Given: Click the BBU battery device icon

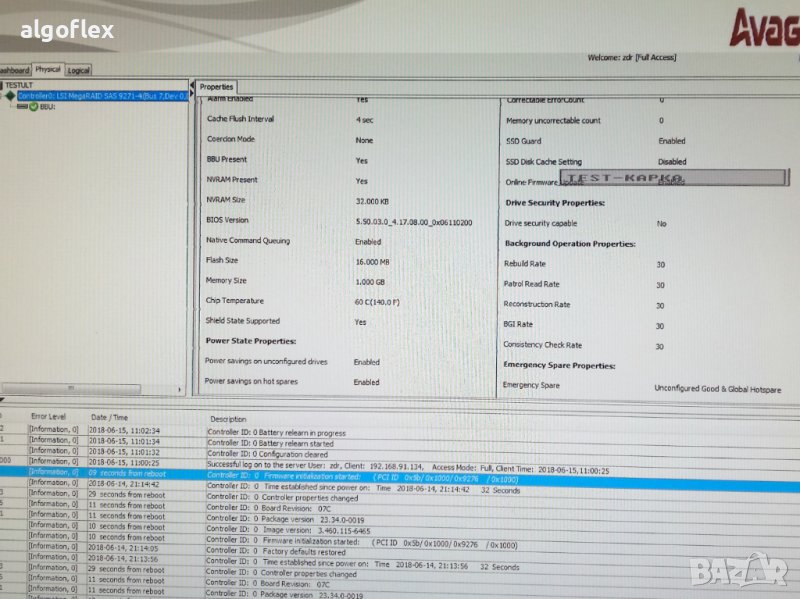Looking at the screenshot, I should click(21, 105).
